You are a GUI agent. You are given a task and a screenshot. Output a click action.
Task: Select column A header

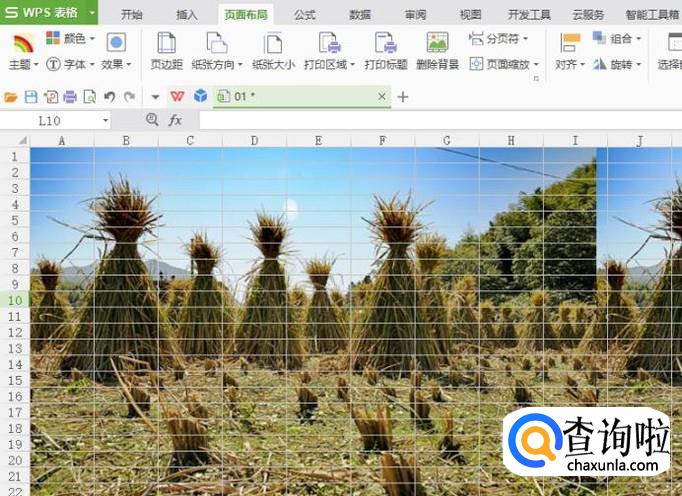click(x=62, y=141)
